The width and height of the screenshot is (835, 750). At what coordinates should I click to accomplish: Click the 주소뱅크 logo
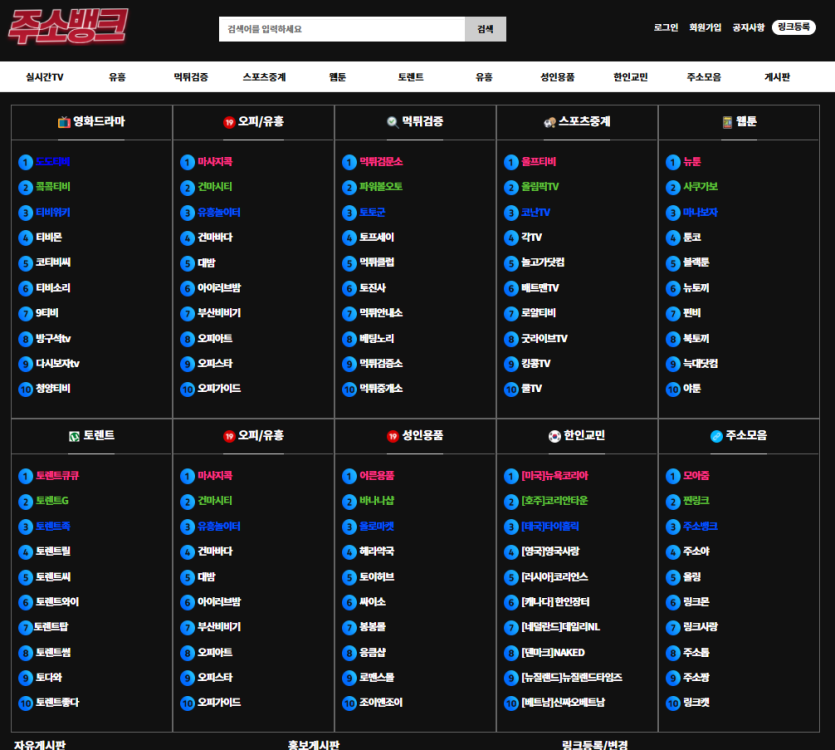coord(70,27)
